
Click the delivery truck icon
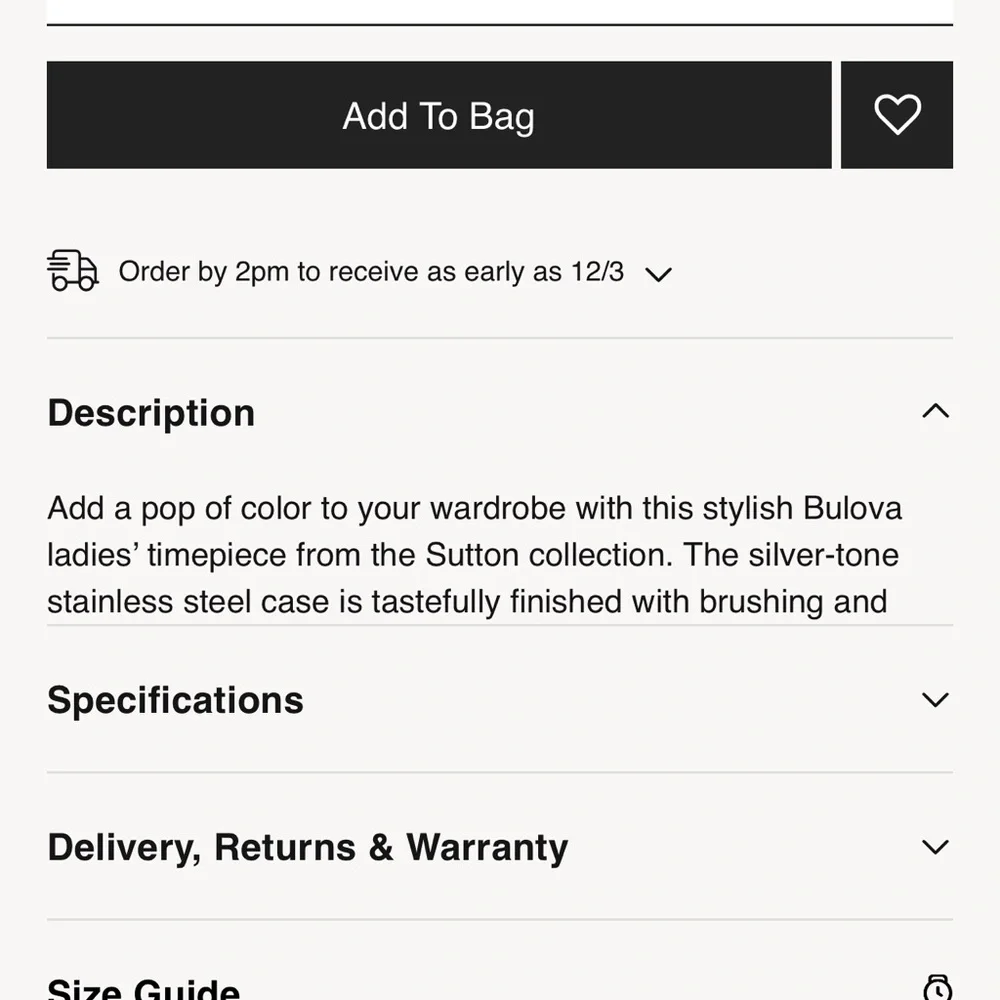pos(73,271)
